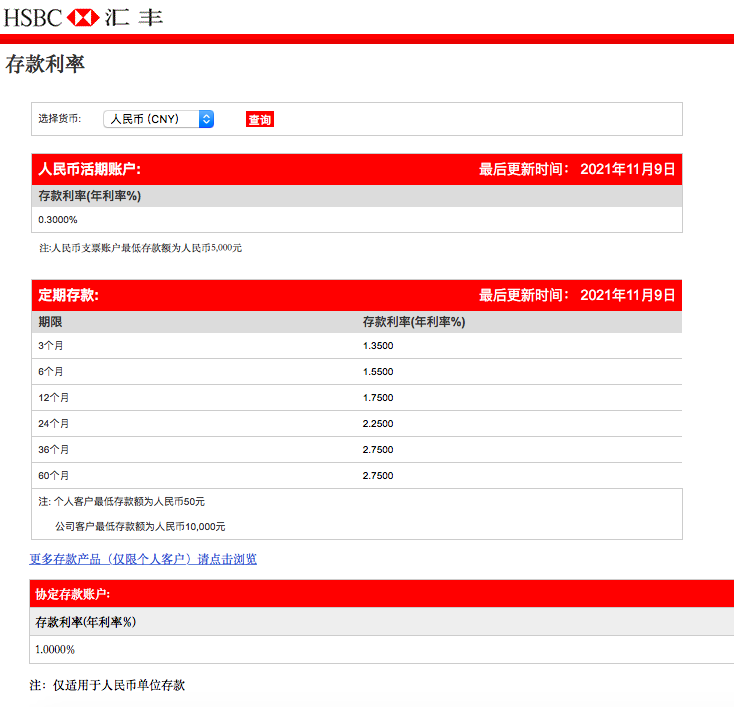Select the 3个月 term row
Image resolution: width=734 pixels, height=707 pixels.
click(x=51, y=346)
